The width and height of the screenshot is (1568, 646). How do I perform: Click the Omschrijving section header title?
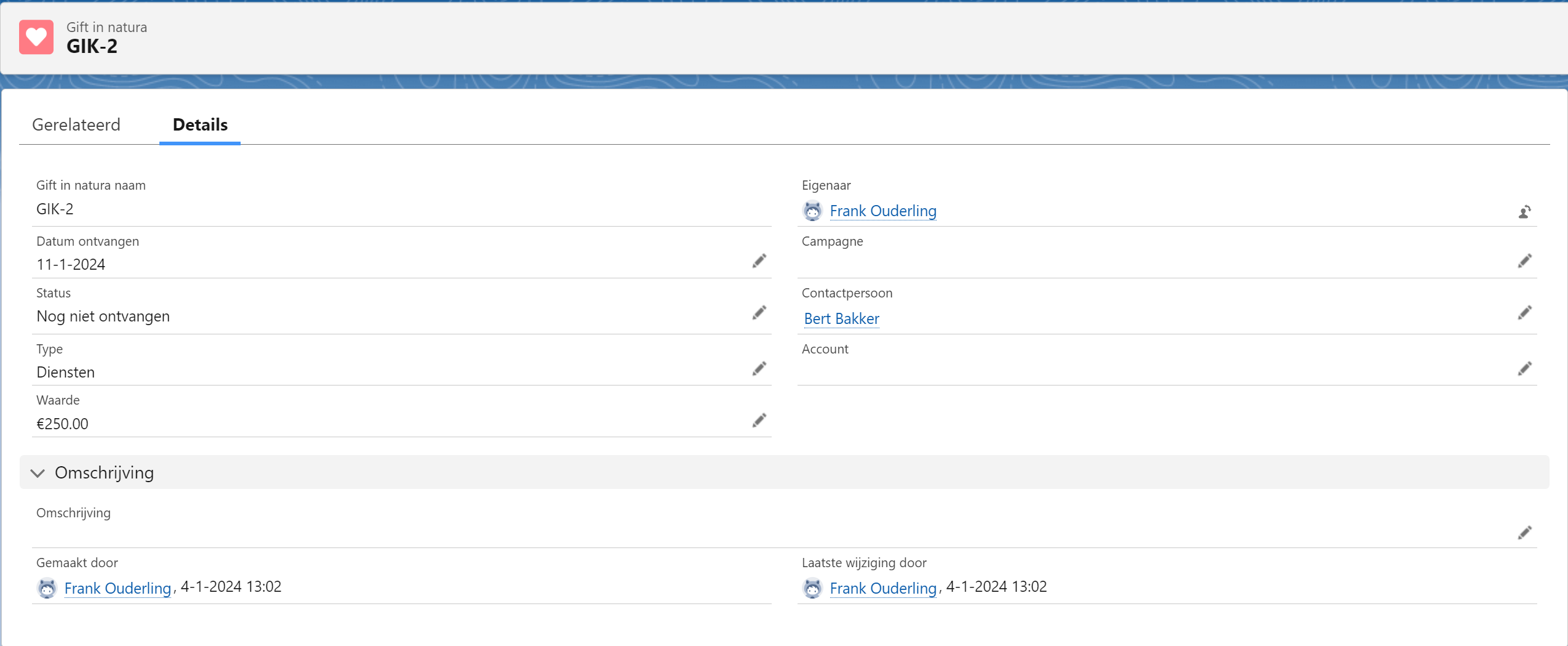(x=105, y=473)
